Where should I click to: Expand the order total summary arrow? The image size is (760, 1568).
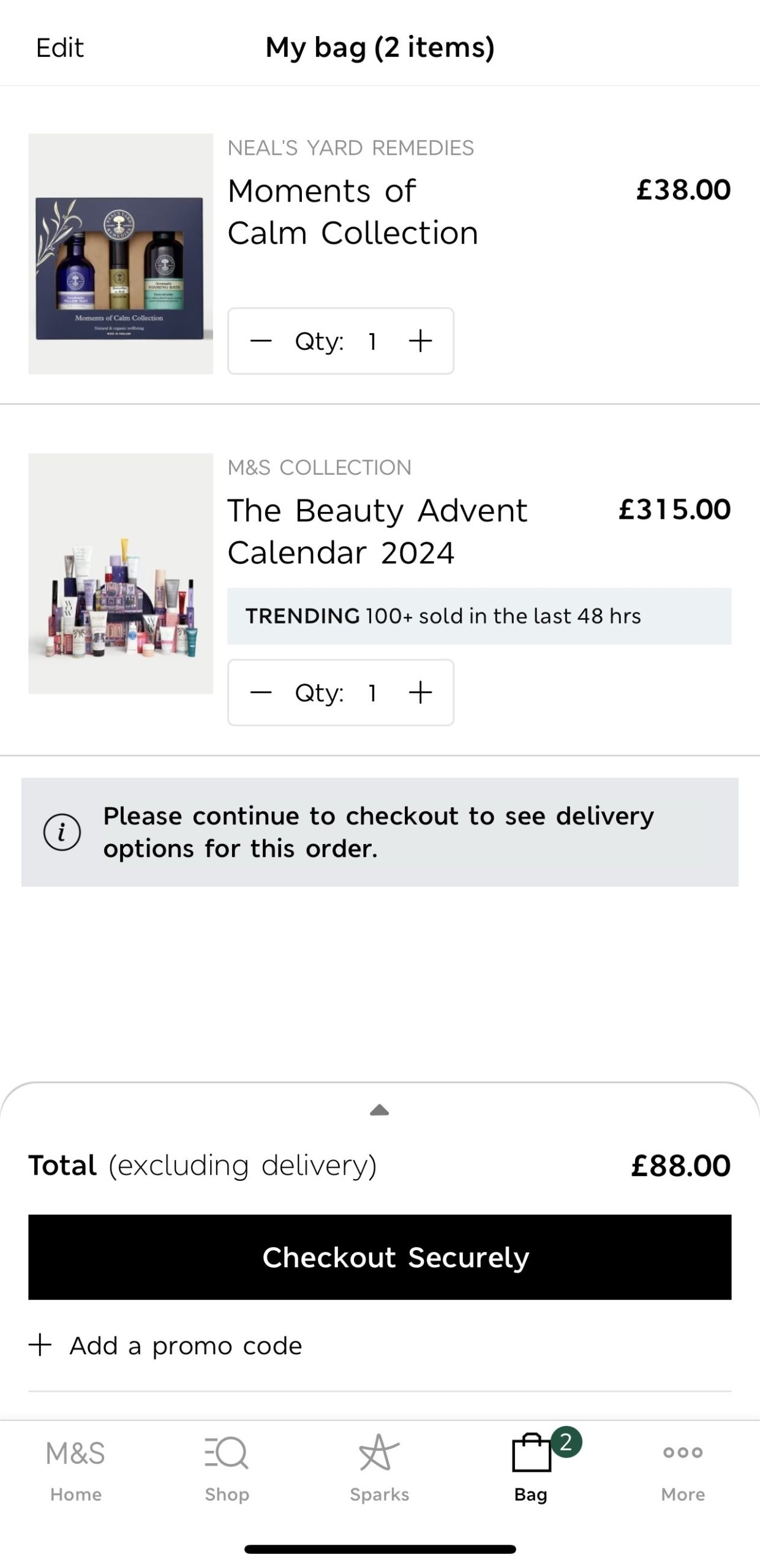click(380, 1110)
